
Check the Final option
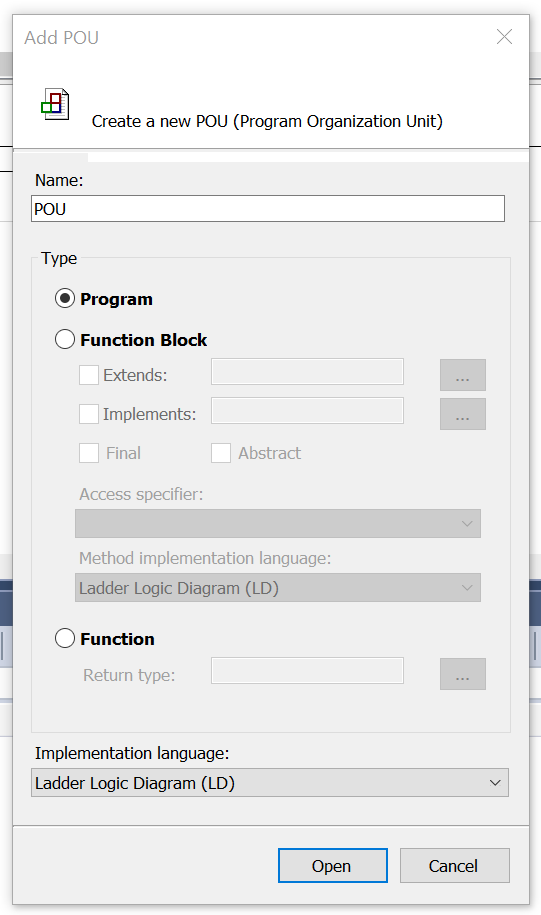(89, 453)
